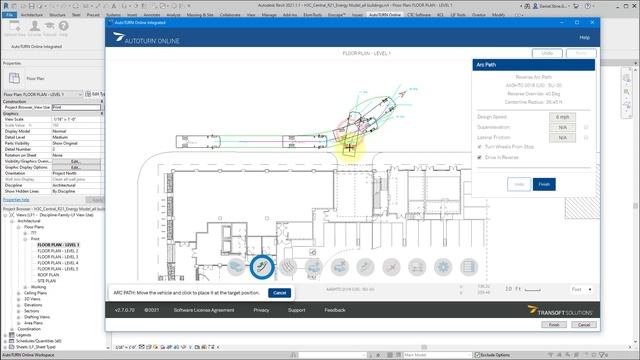Click the Help link in AutoTURN header
The width and height of the screenshot is (640, 360).
coord(584,38)
